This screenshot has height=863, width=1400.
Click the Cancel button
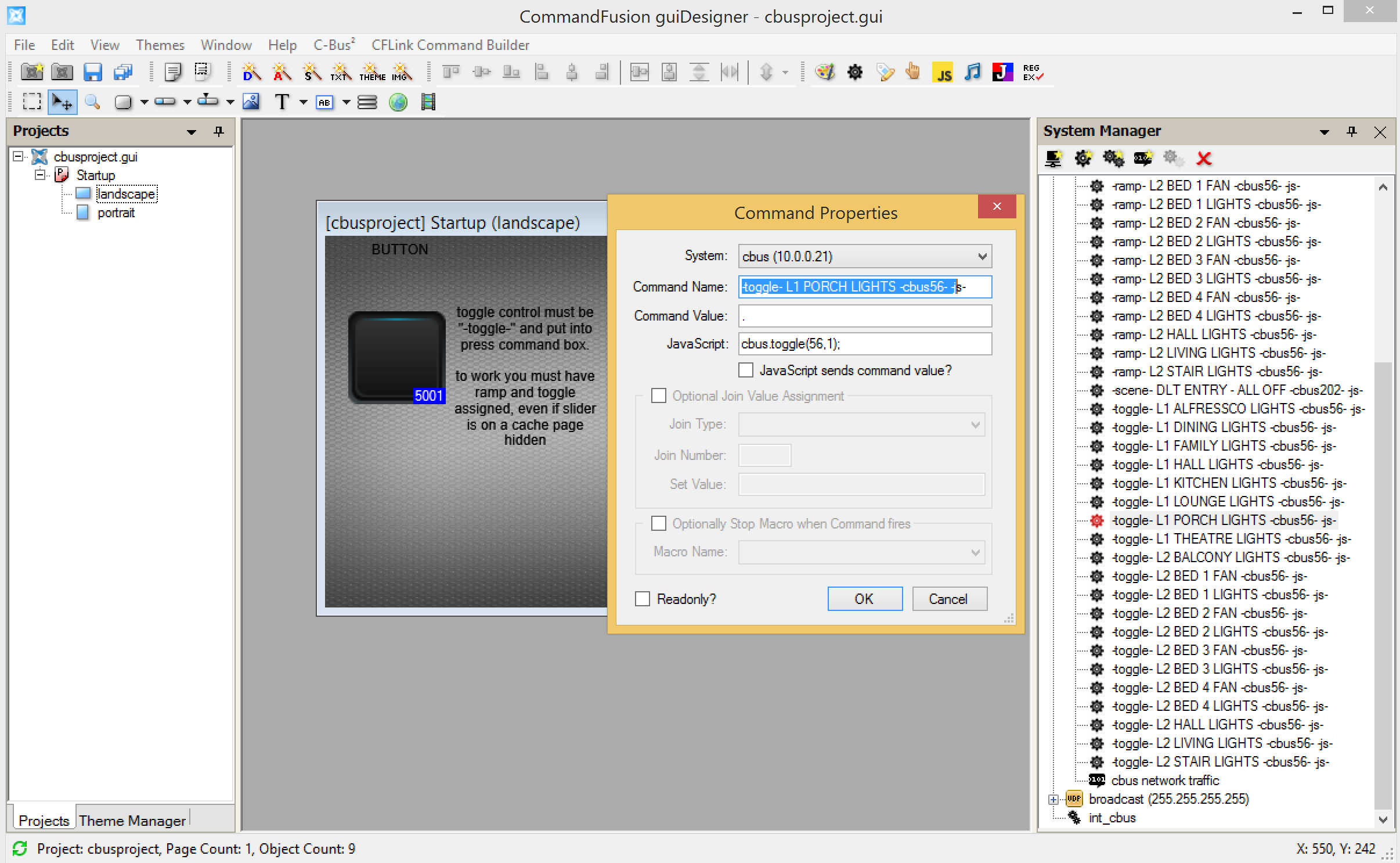[x=948, y=599]
